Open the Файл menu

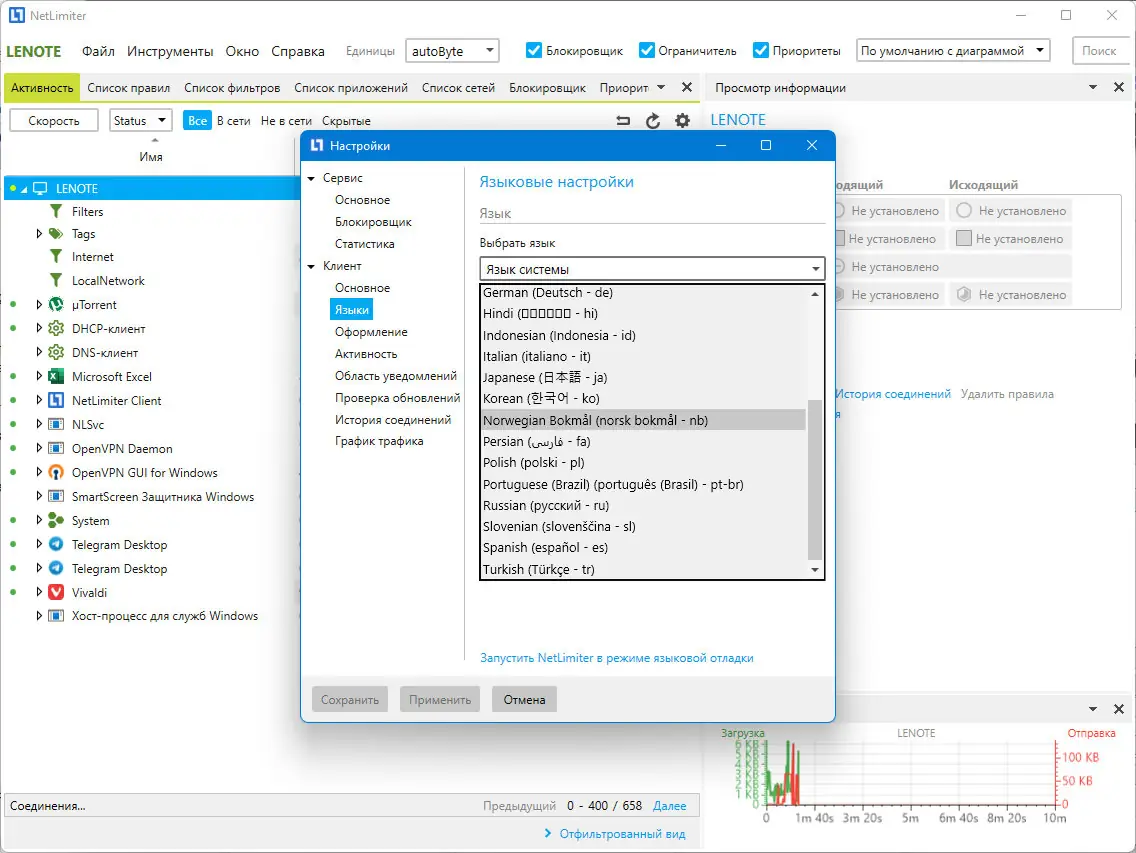pos(98,51)
